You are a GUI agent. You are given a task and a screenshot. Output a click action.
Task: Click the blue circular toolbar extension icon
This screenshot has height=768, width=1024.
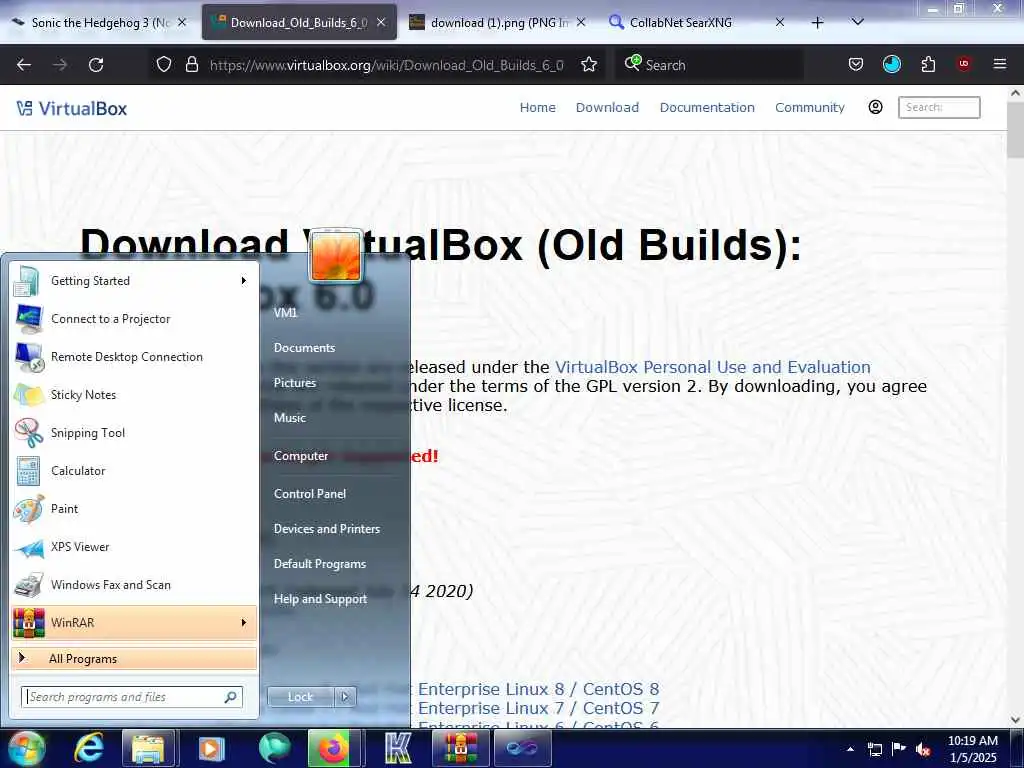891,64
